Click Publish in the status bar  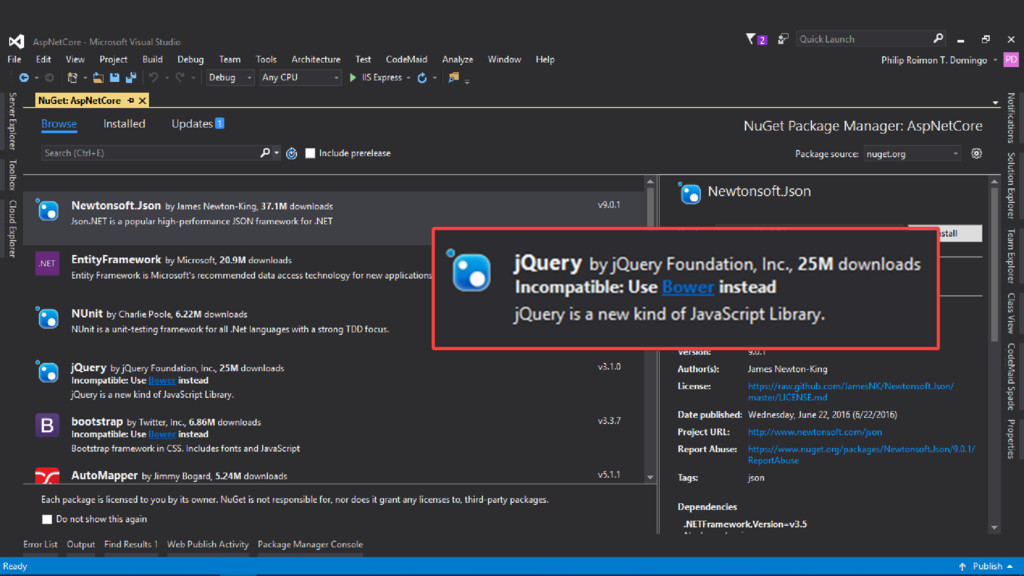tap(986, 566)
